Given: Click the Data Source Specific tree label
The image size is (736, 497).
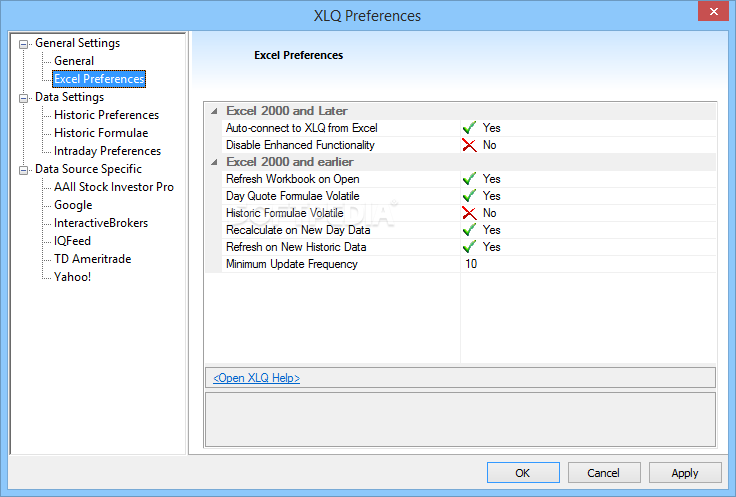Looking at the screenshot, I should [88, 169].
